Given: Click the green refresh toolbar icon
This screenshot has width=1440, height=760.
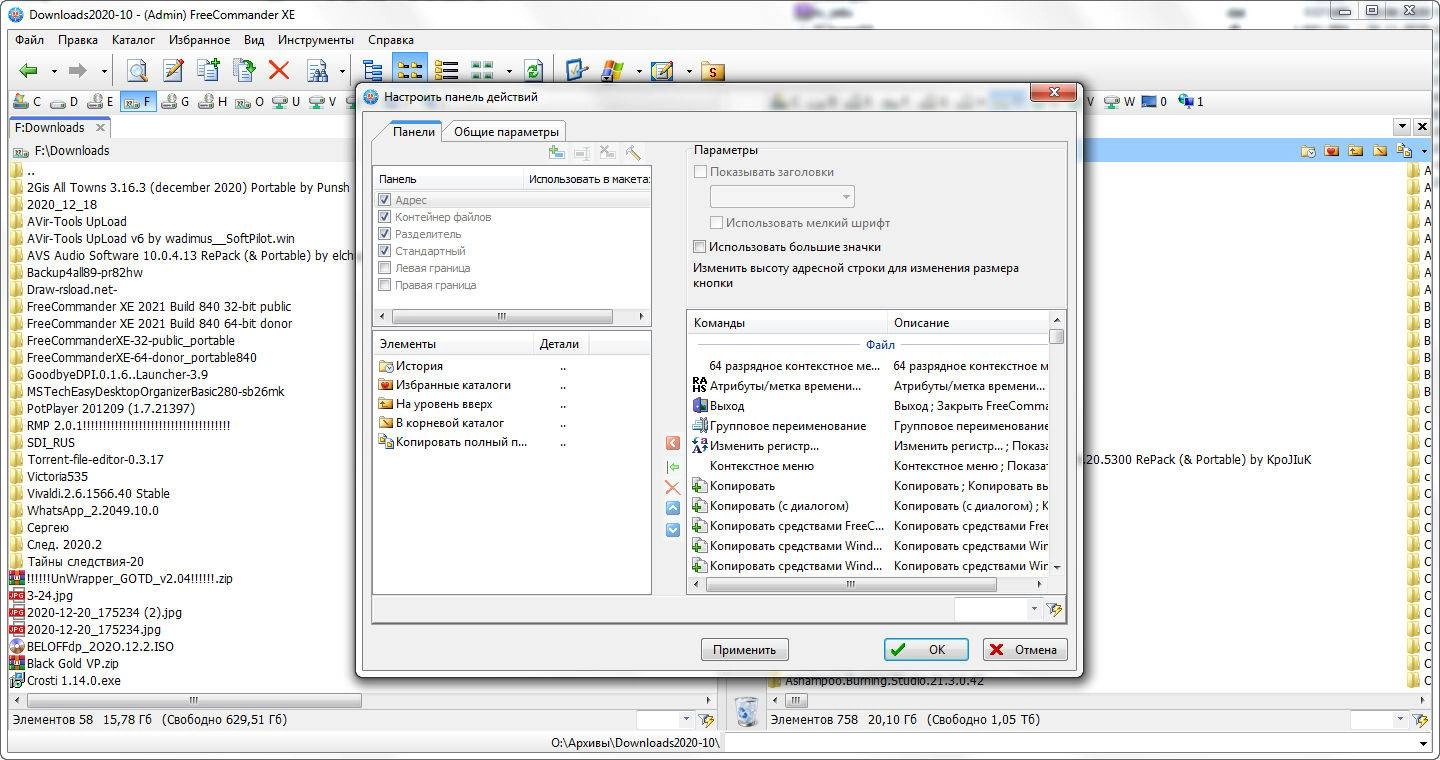Looking at the screenshot, I should 533,71.
